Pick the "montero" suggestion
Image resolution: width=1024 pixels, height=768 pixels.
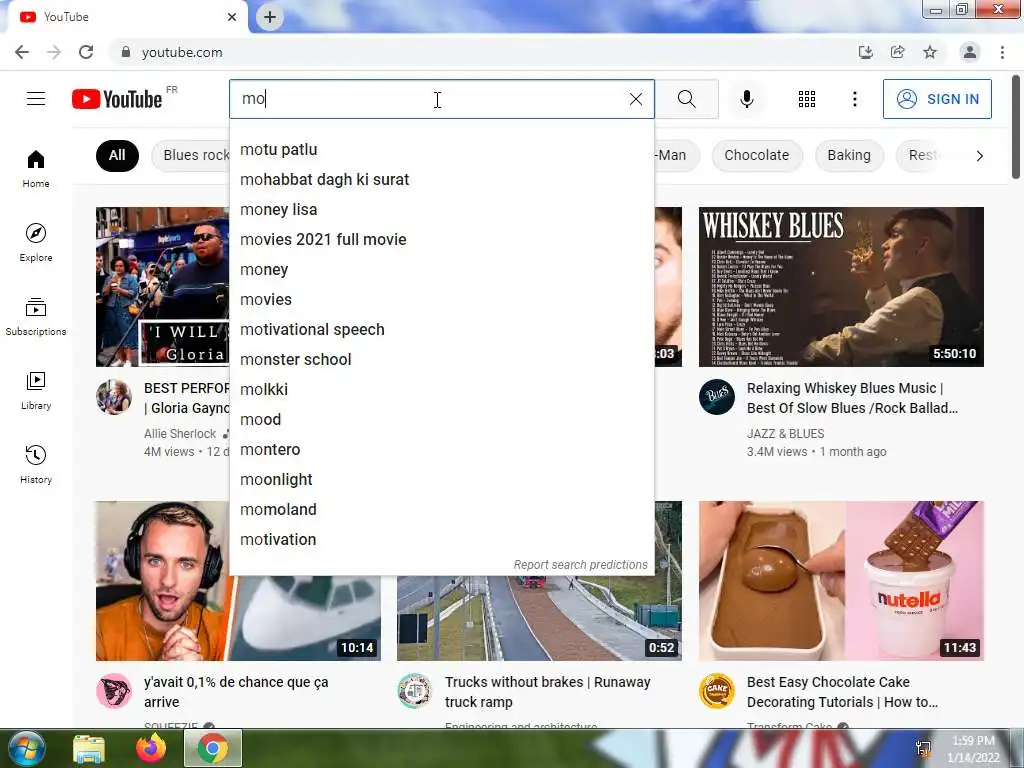tap(441, 450)
